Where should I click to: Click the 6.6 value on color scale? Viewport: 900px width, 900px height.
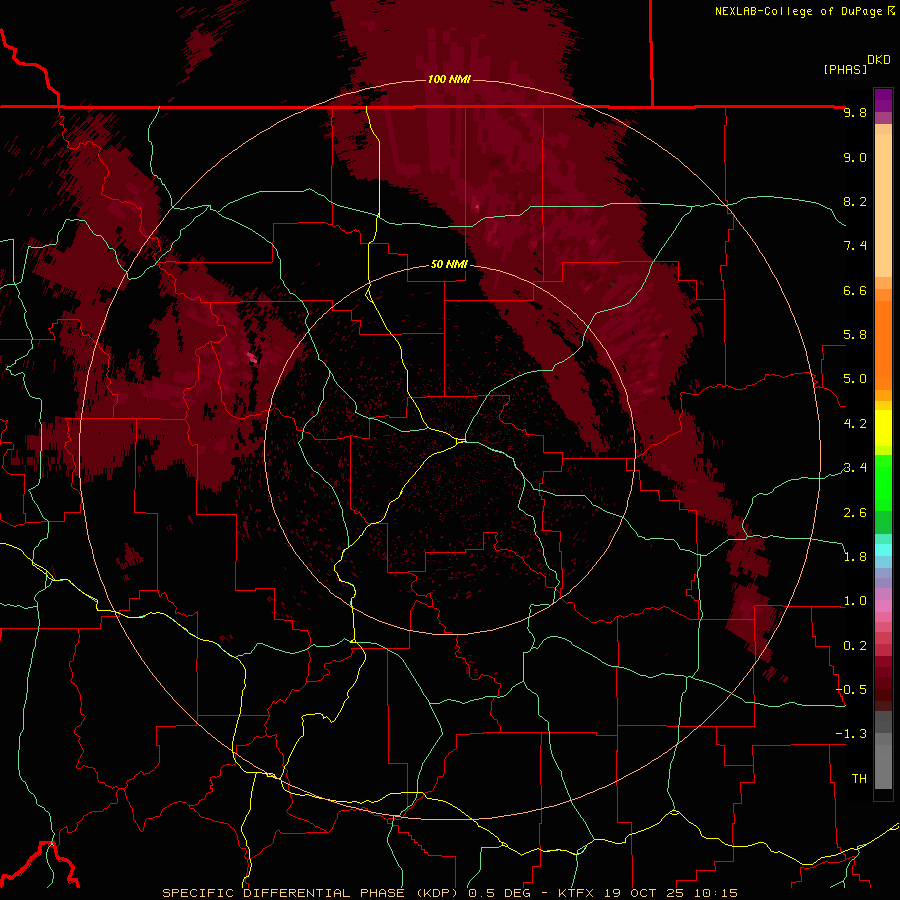pos(855,290)
